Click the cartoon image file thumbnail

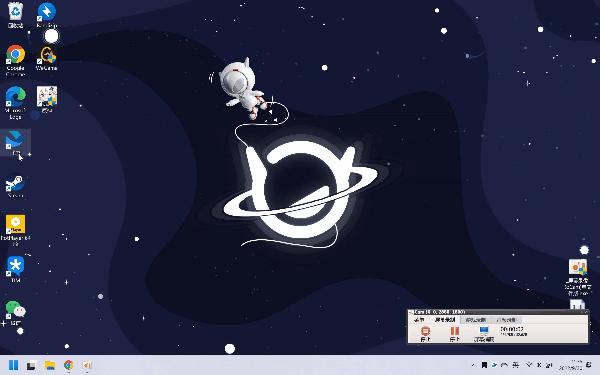(47, 99)
